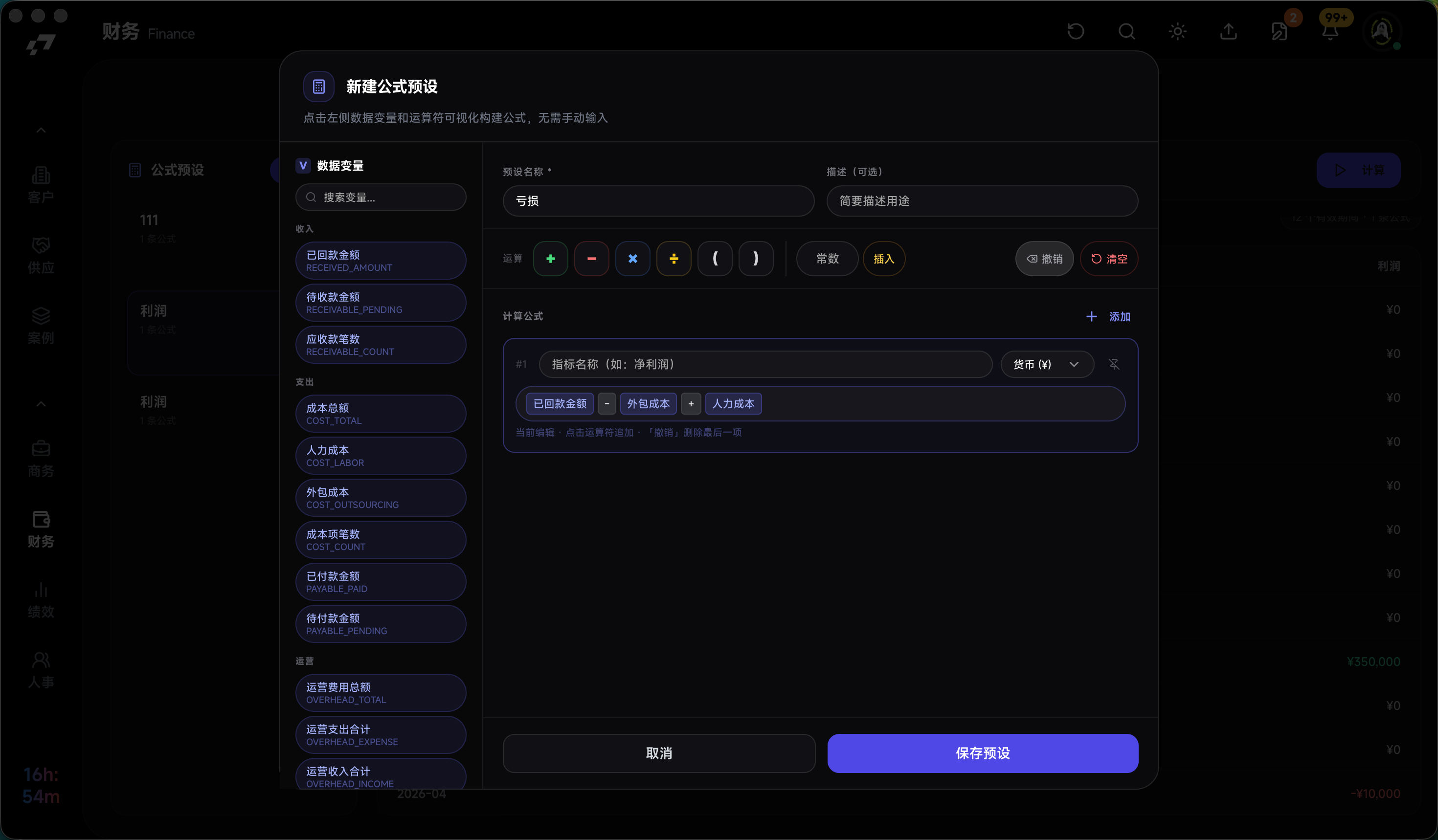Add variable 已回款金额 RECEIVED_AMOUNT
The width and height of the screenshot is (1438, 840).
[x=381, y=261]
